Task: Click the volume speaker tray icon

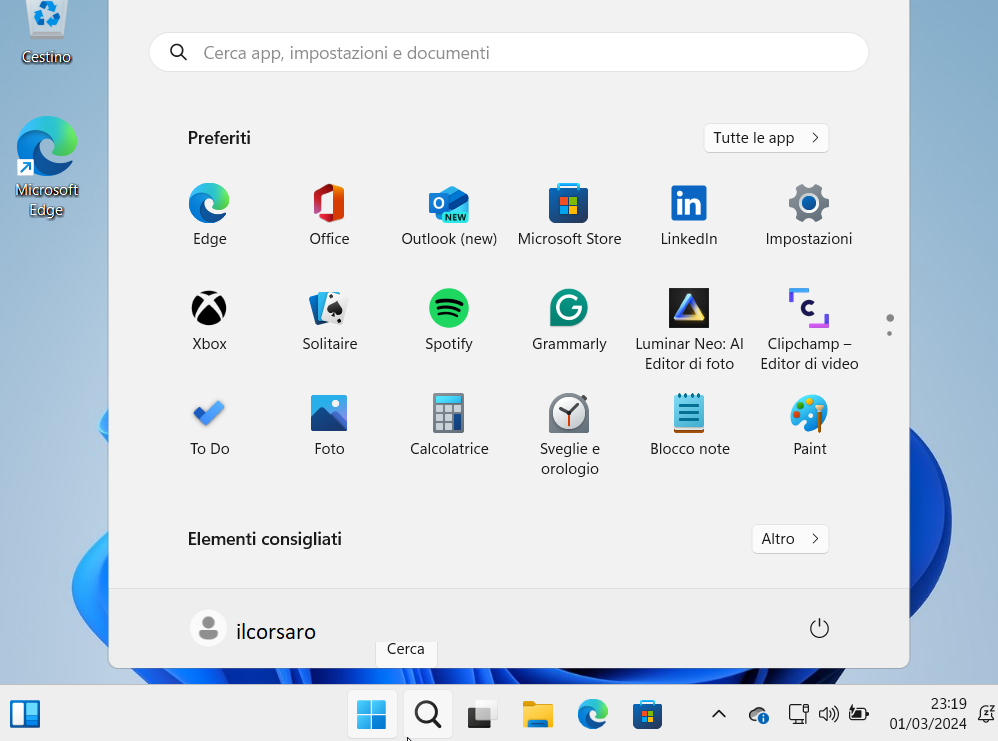Action: (x=829, y=714)
